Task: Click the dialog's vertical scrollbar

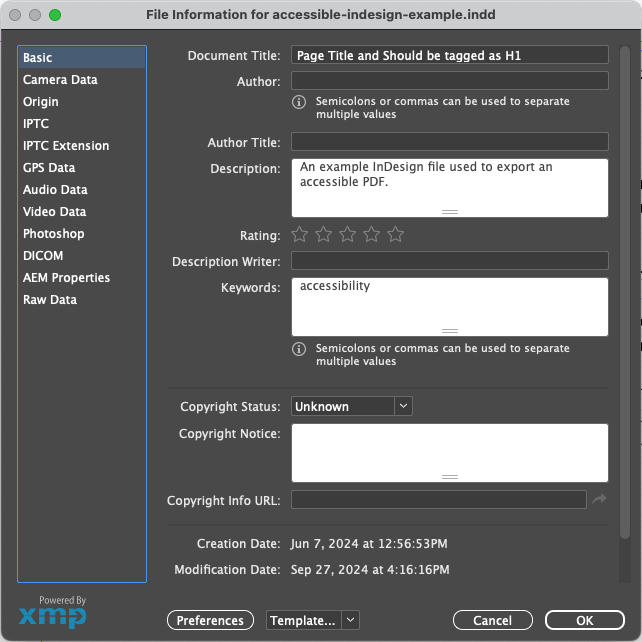Action: coord(625,300)
